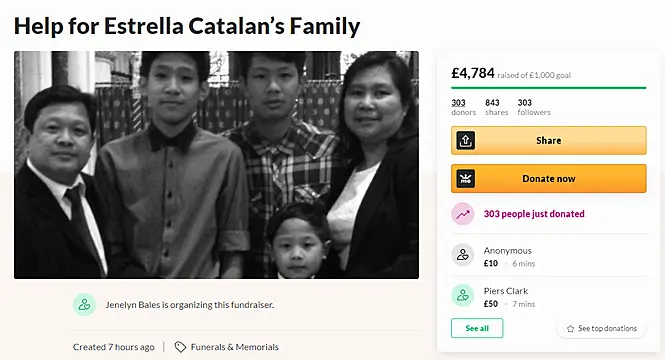Click the Anonymous donor avatar icon
The width and height of the screenshot is (665, 360).
[x=463, y=255]
